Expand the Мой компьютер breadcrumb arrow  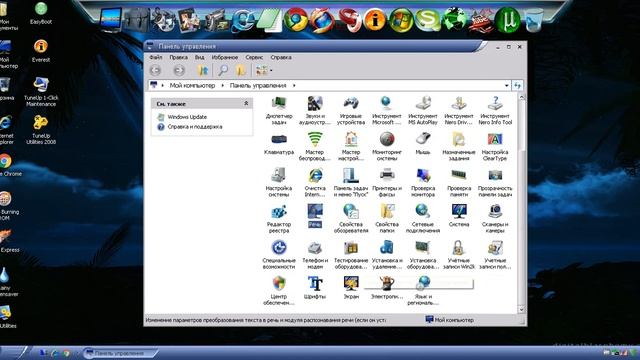pyautogui.click(x=222, y=86)
